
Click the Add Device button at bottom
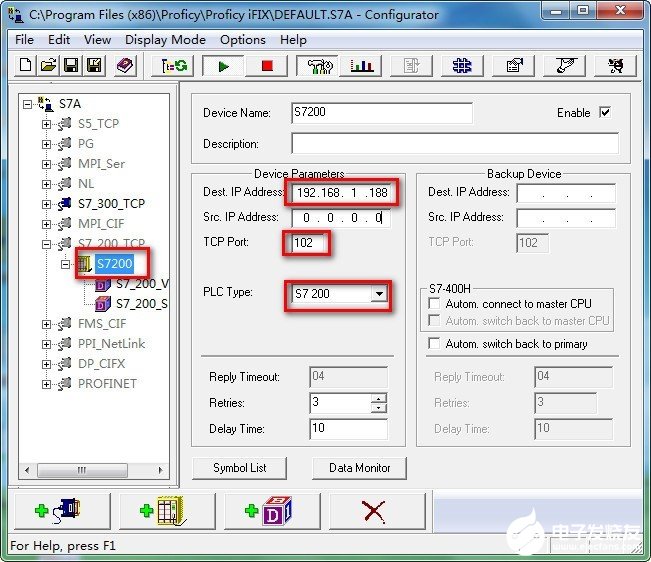[x=163, y=511]
